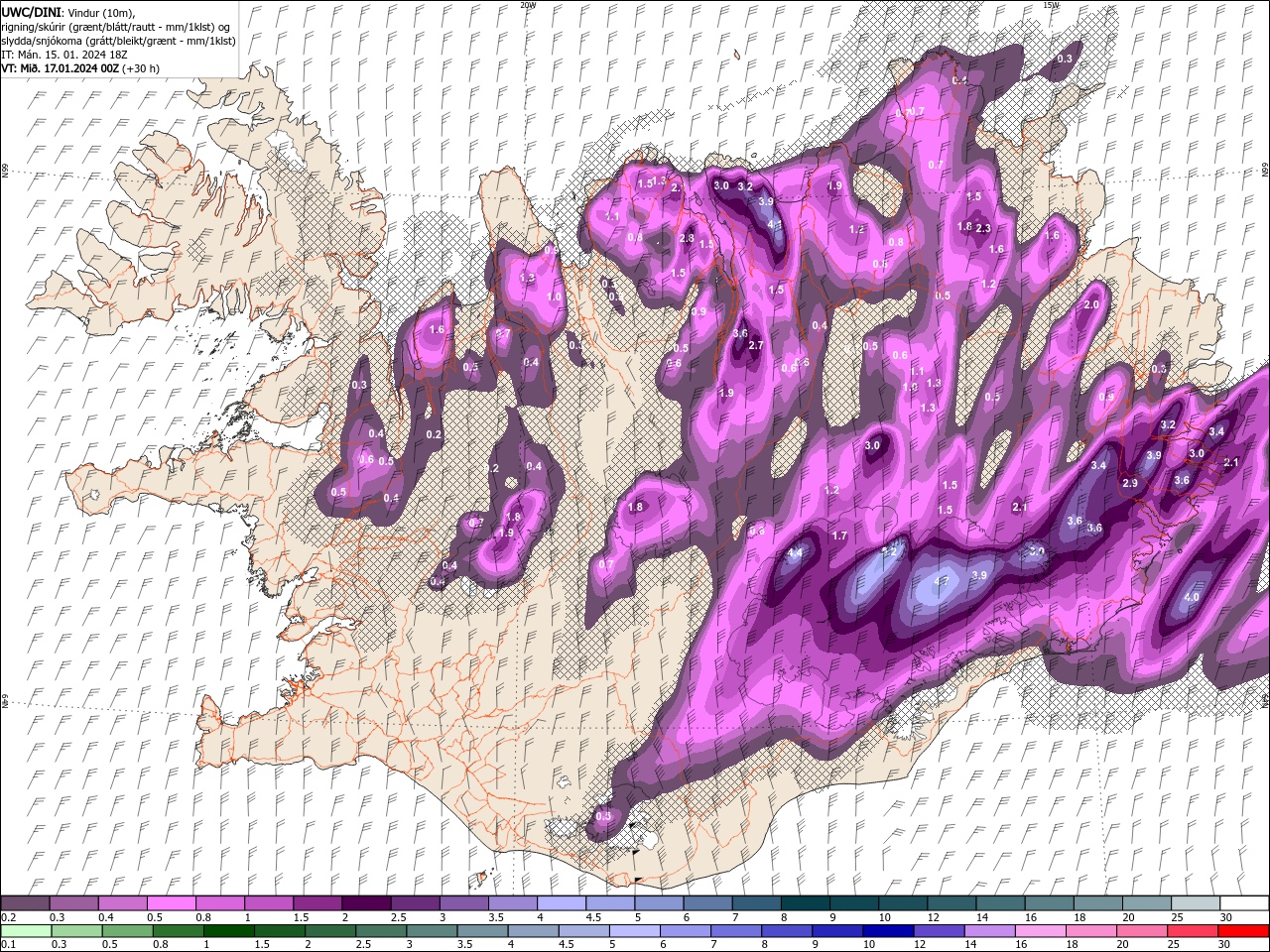1270x952 pixels.
Task: Click the "4.0" precipitation value on the map
Action: tap(1192, 597)
